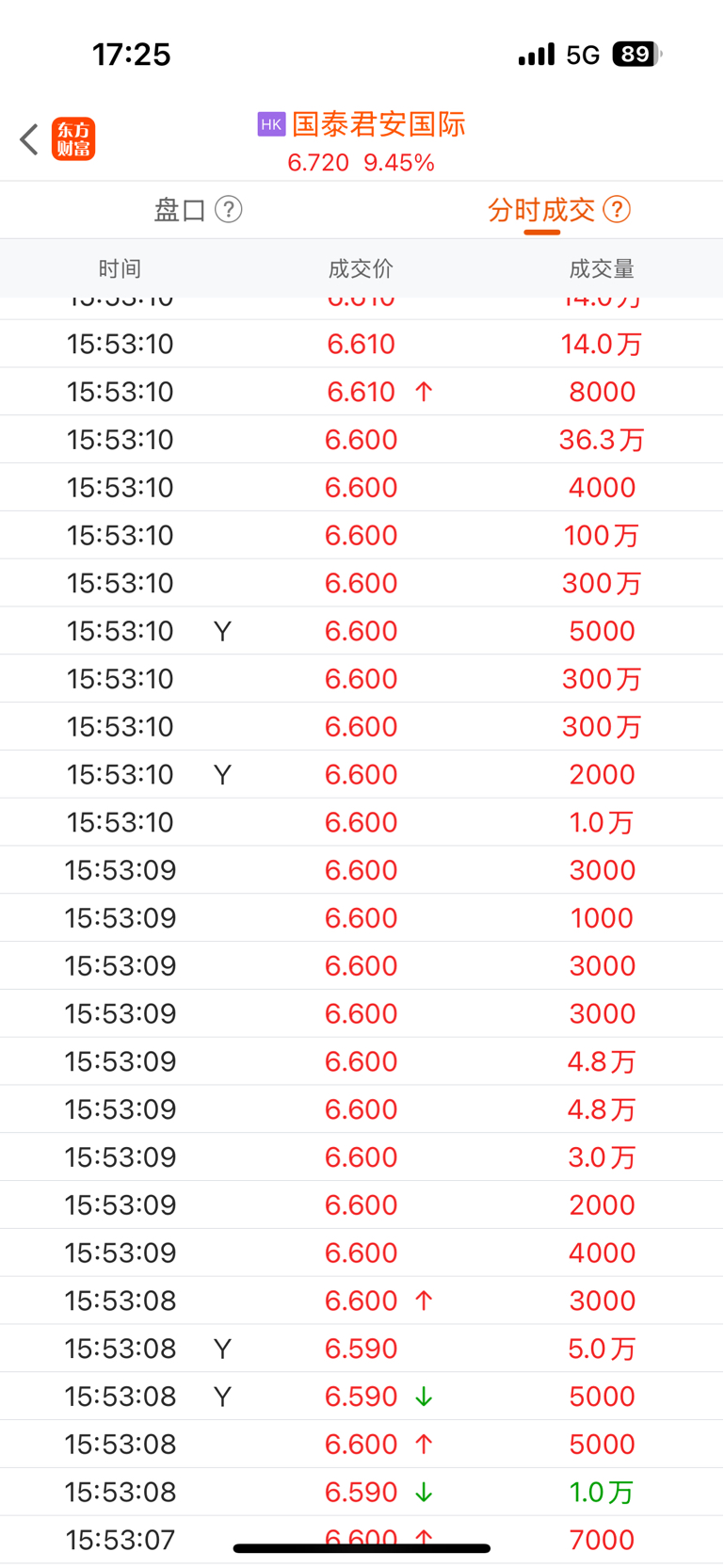
Task: Open the 东方财富 app logo
Action: tap(73, 139)
